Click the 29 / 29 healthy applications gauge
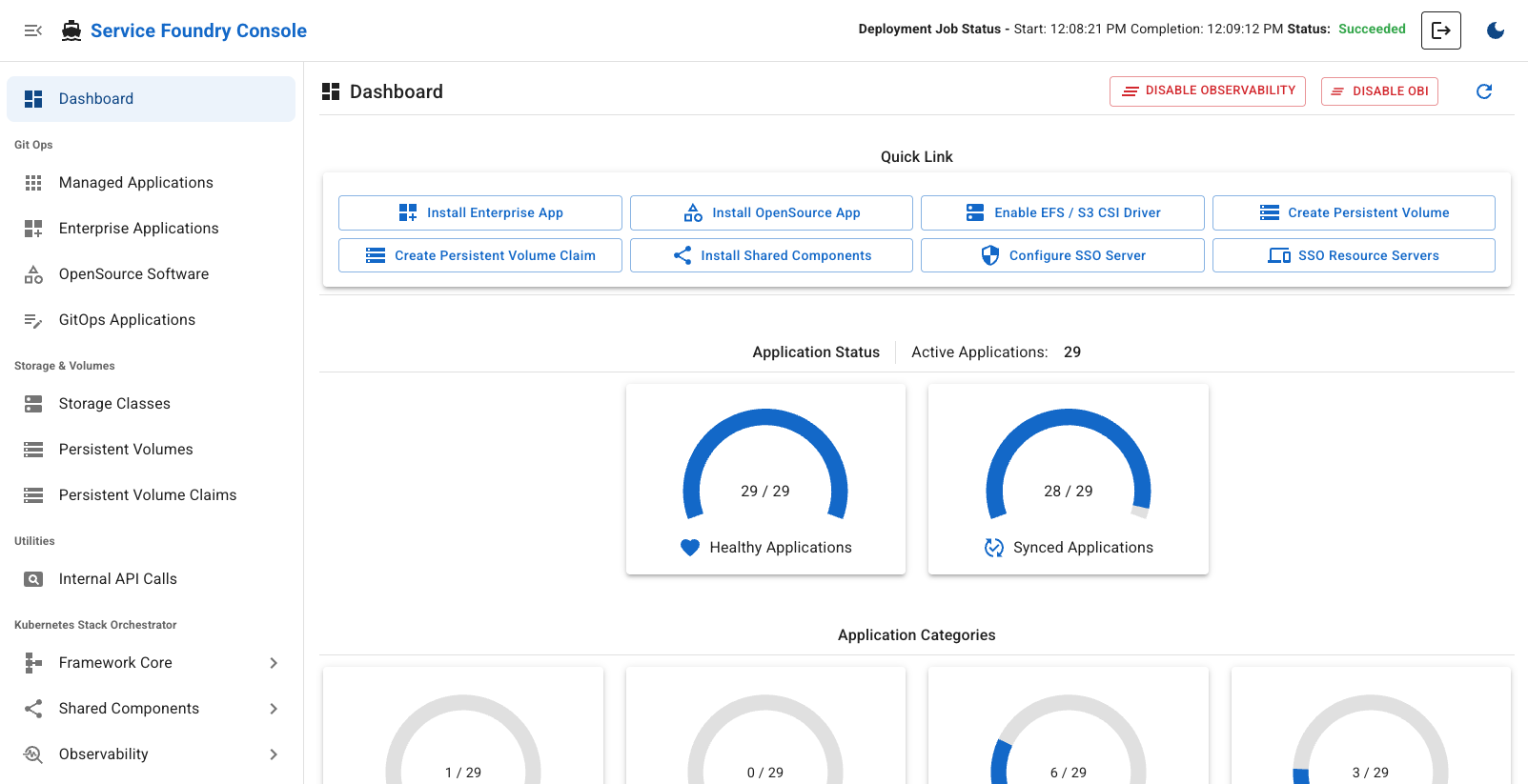1528x784 pixels. pyautogui.click(x=764, y=467)
